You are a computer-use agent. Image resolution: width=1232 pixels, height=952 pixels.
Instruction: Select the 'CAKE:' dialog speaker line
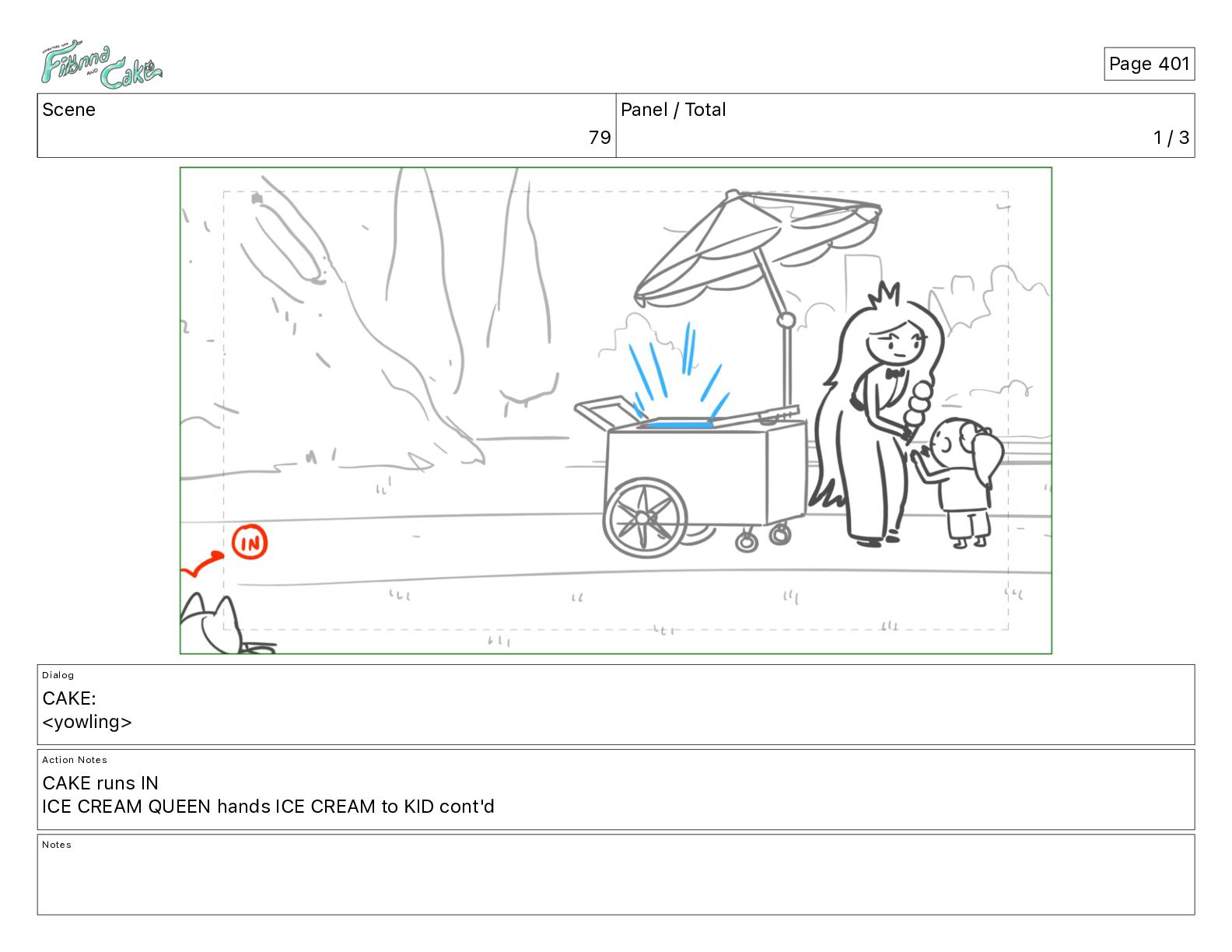point(69,698)
